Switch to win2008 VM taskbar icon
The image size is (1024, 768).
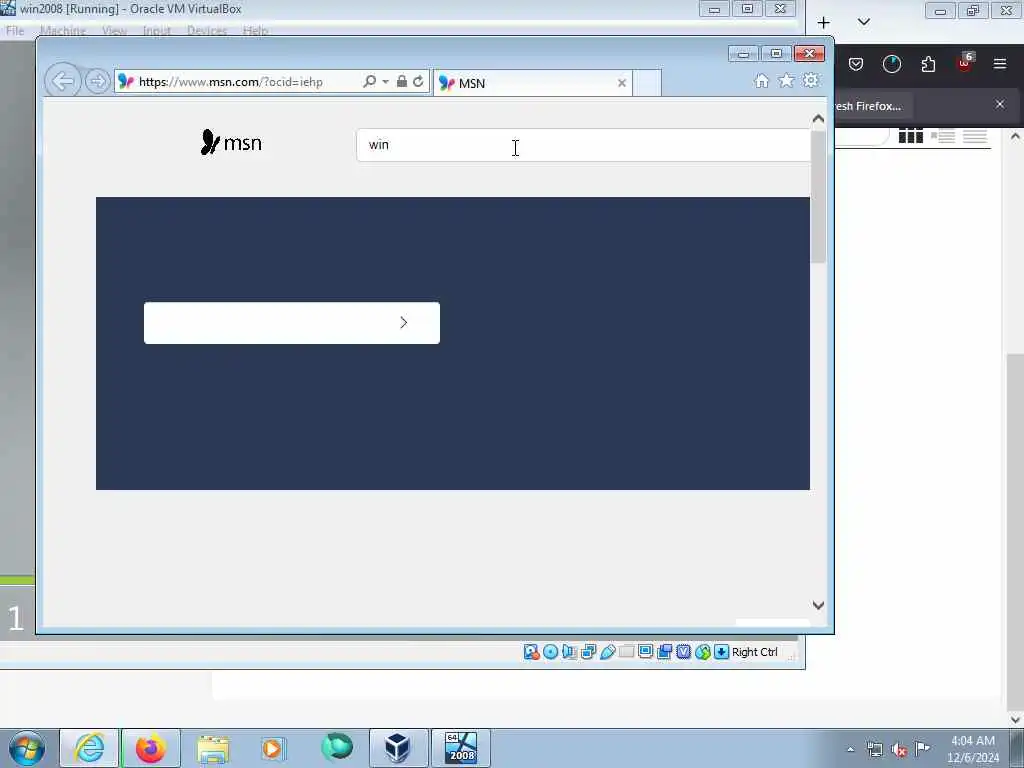click(x=460, y=748)
